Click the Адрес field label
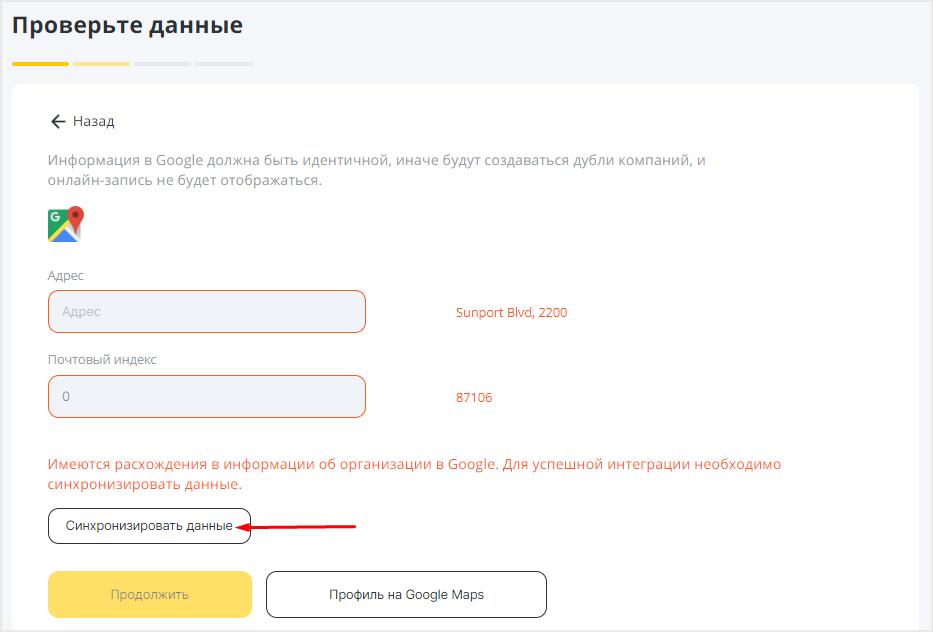The height and width of the screenshot is (632, 933). pos(65,276)
